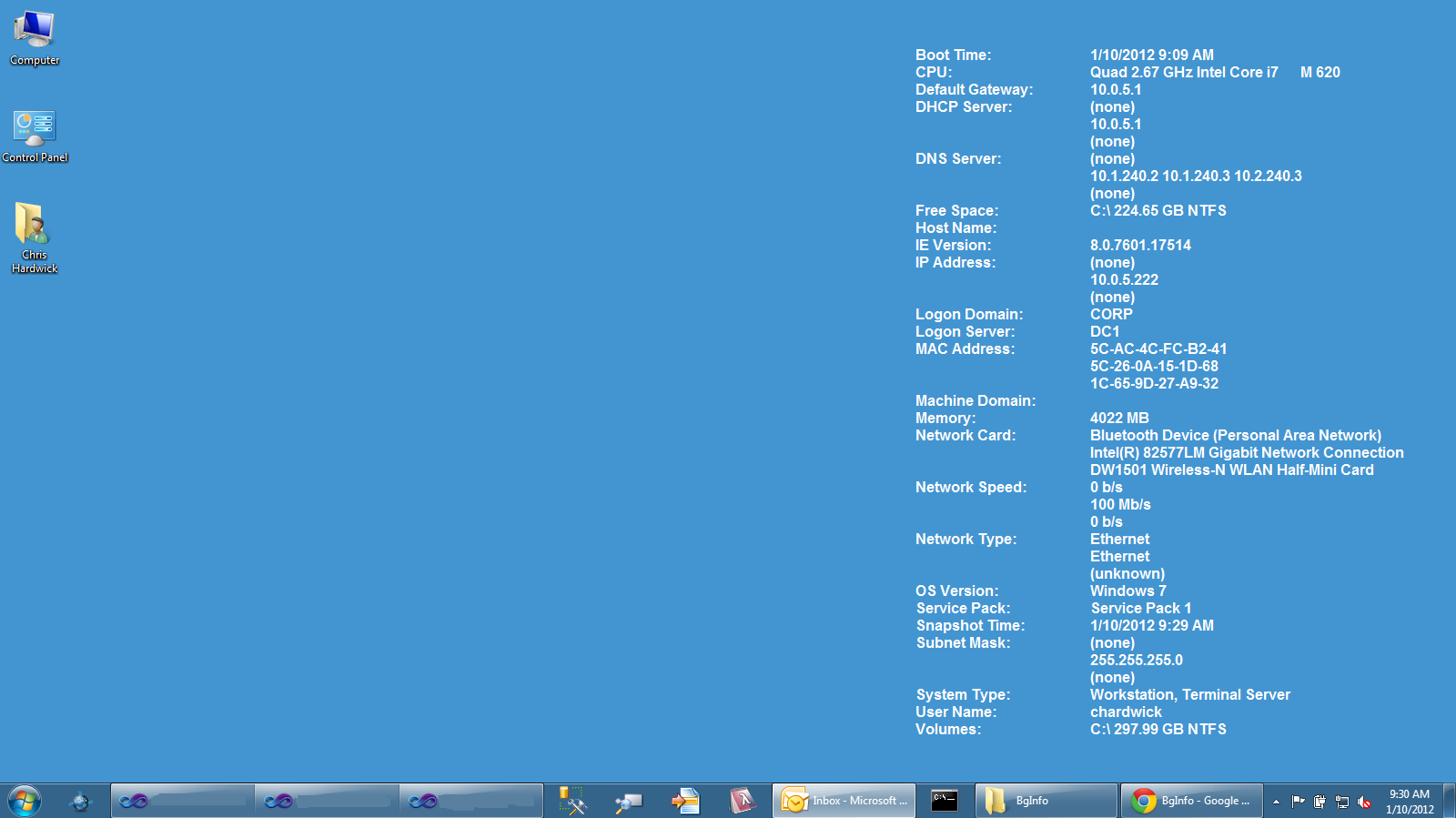The height and width of the screenshot is (818, 1456).
Task: Open the Chris Hardwick user folder icon
Action: (x=35, y=238)
